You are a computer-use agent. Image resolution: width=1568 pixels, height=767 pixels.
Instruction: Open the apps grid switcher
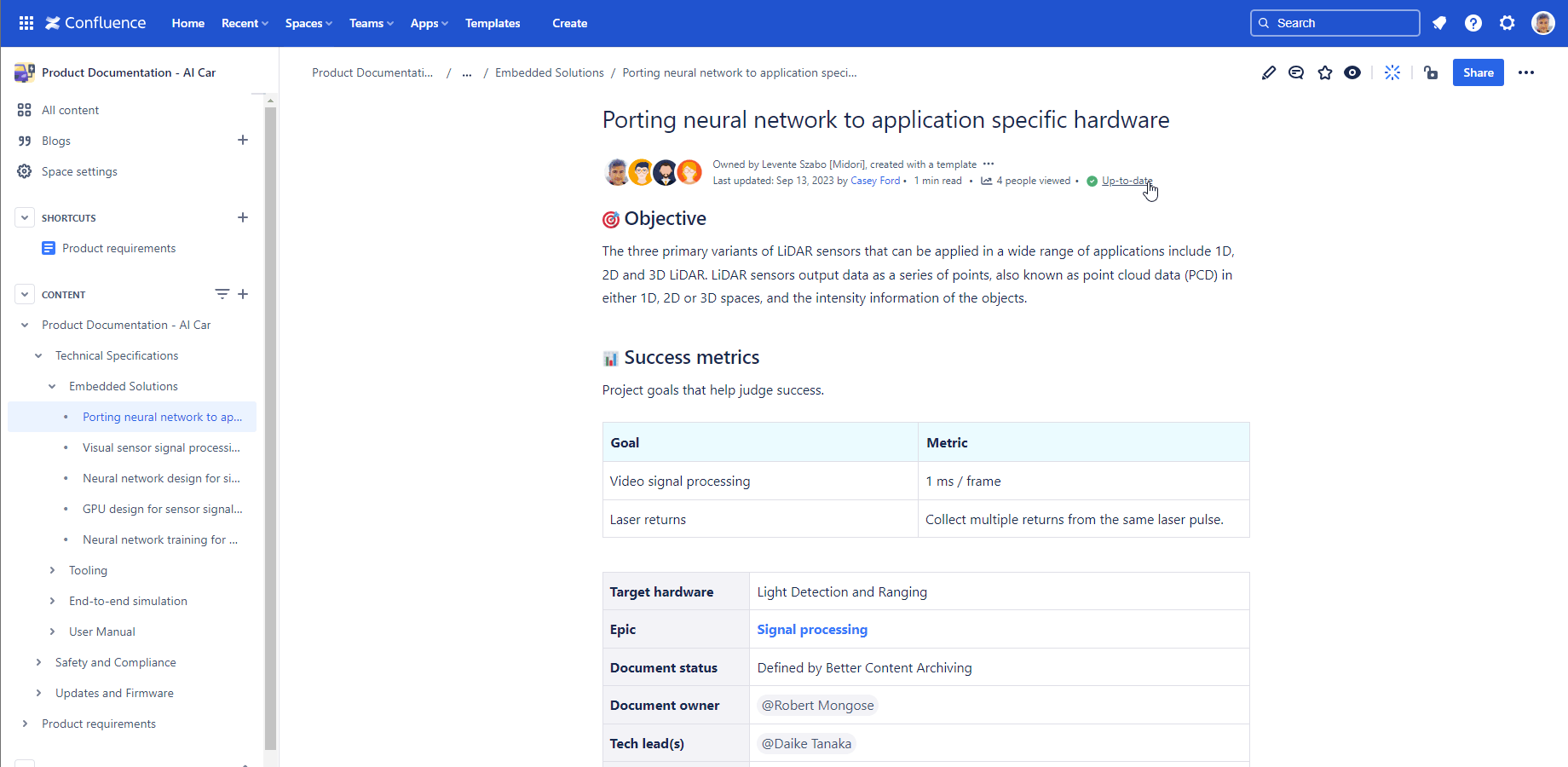26,23
